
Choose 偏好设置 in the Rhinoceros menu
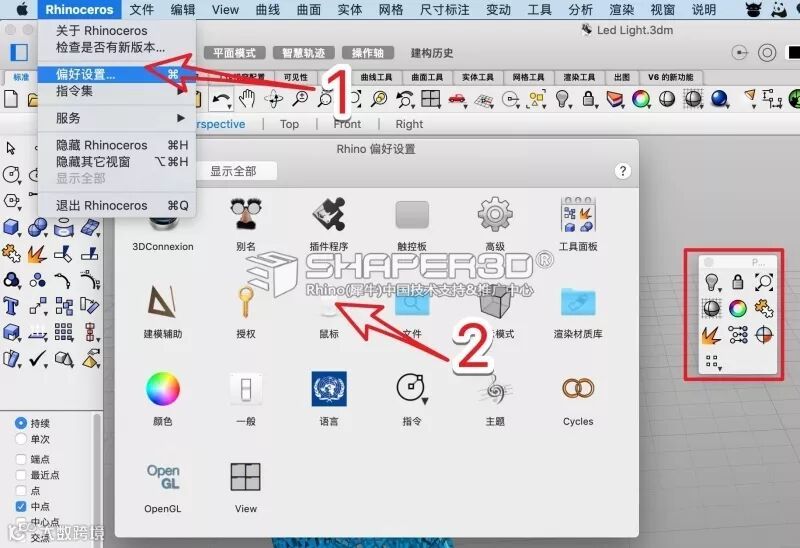pyautogui.click(x=117, y=74)
